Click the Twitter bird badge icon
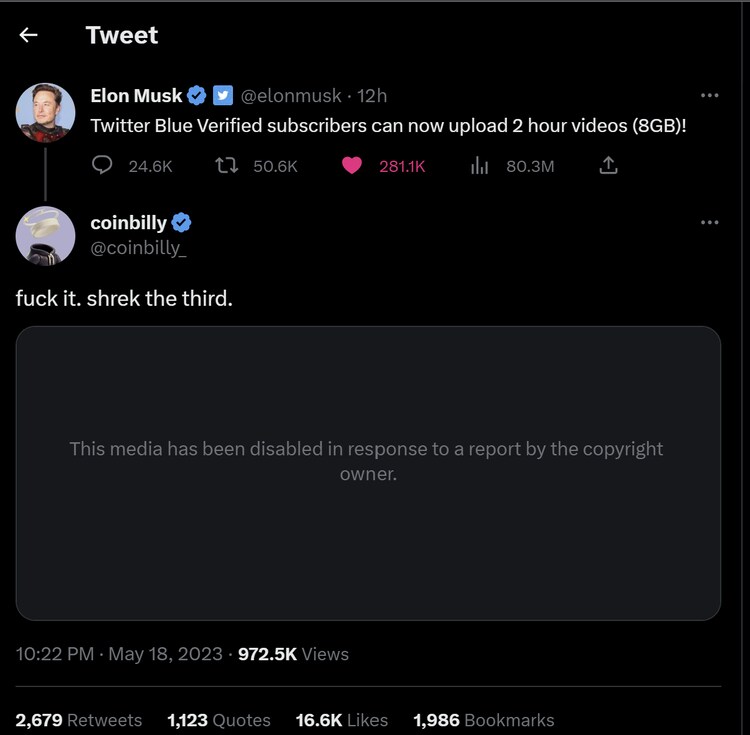Viewport: 750px width, 735px height. (223, 96)
